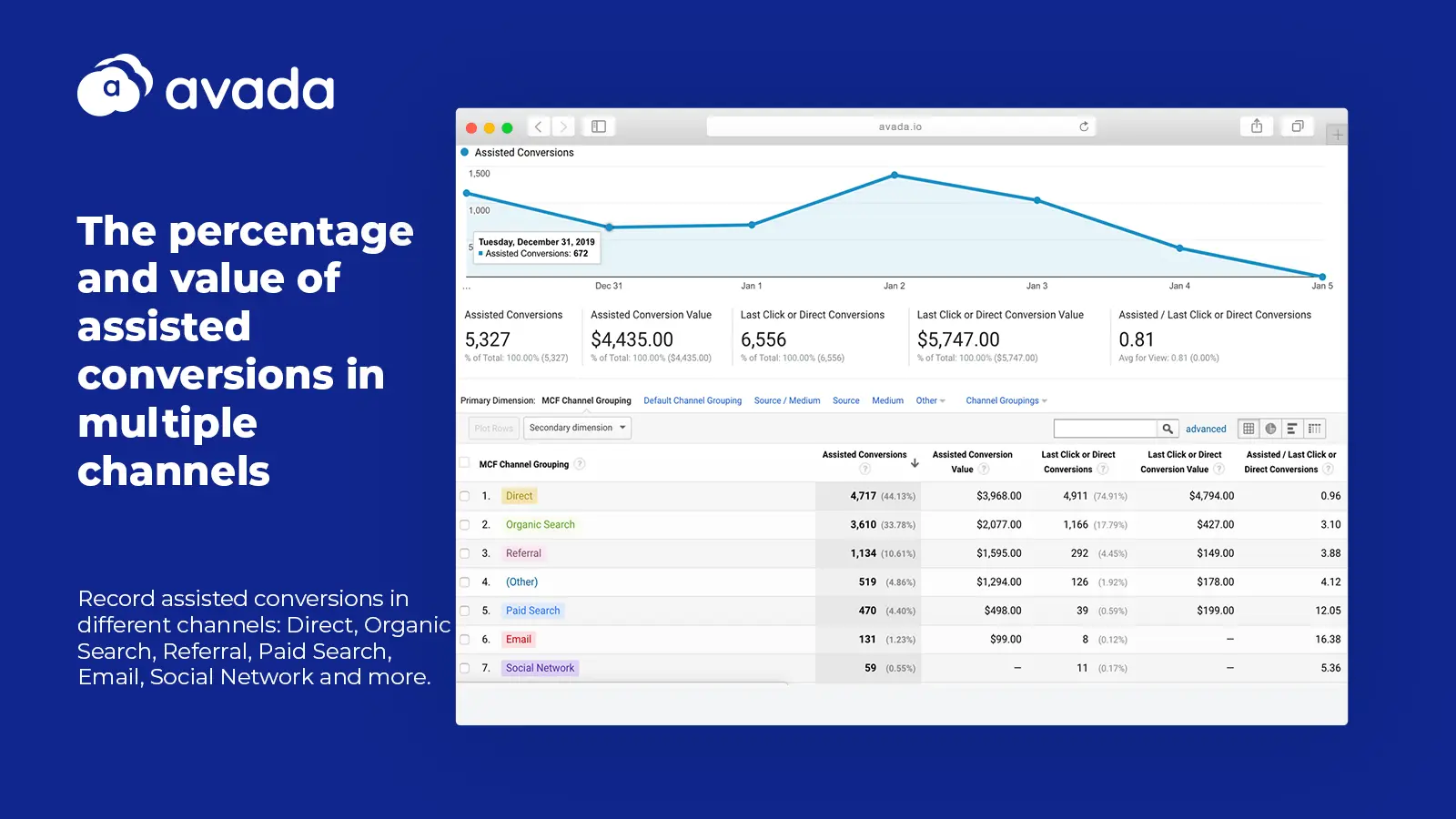1456x819 pixels.
Task: Click the $5,747.00 Last Click Conversion Value total
Action: coord(958,339)
